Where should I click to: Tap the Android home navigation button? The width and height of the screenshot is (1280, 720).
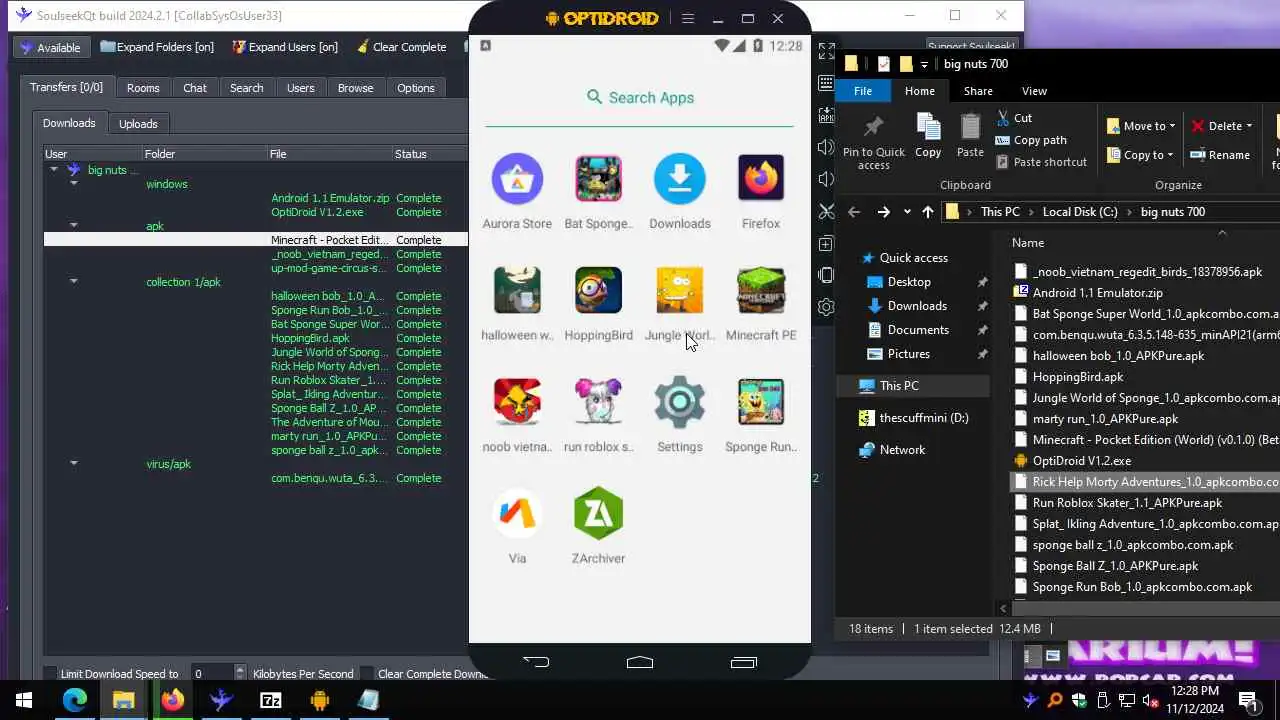(640, 662)
